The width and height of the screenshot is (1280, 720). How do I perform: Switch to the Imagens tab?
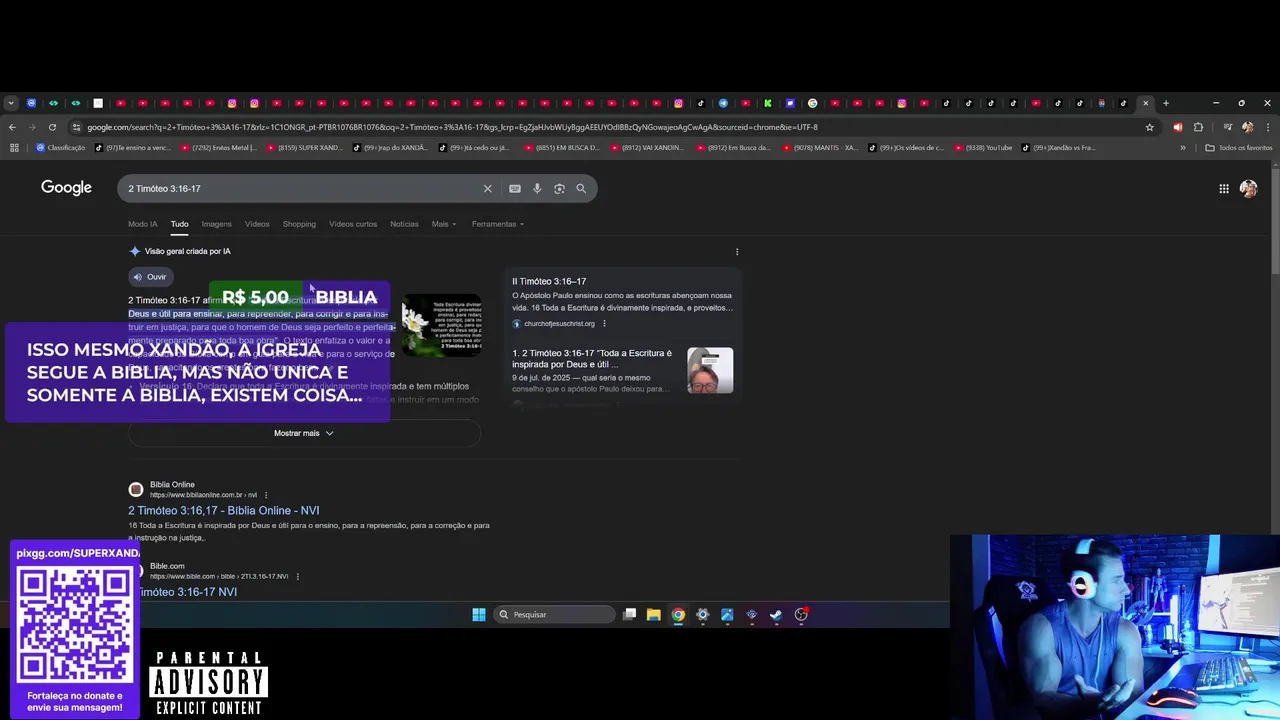point(216,224)
